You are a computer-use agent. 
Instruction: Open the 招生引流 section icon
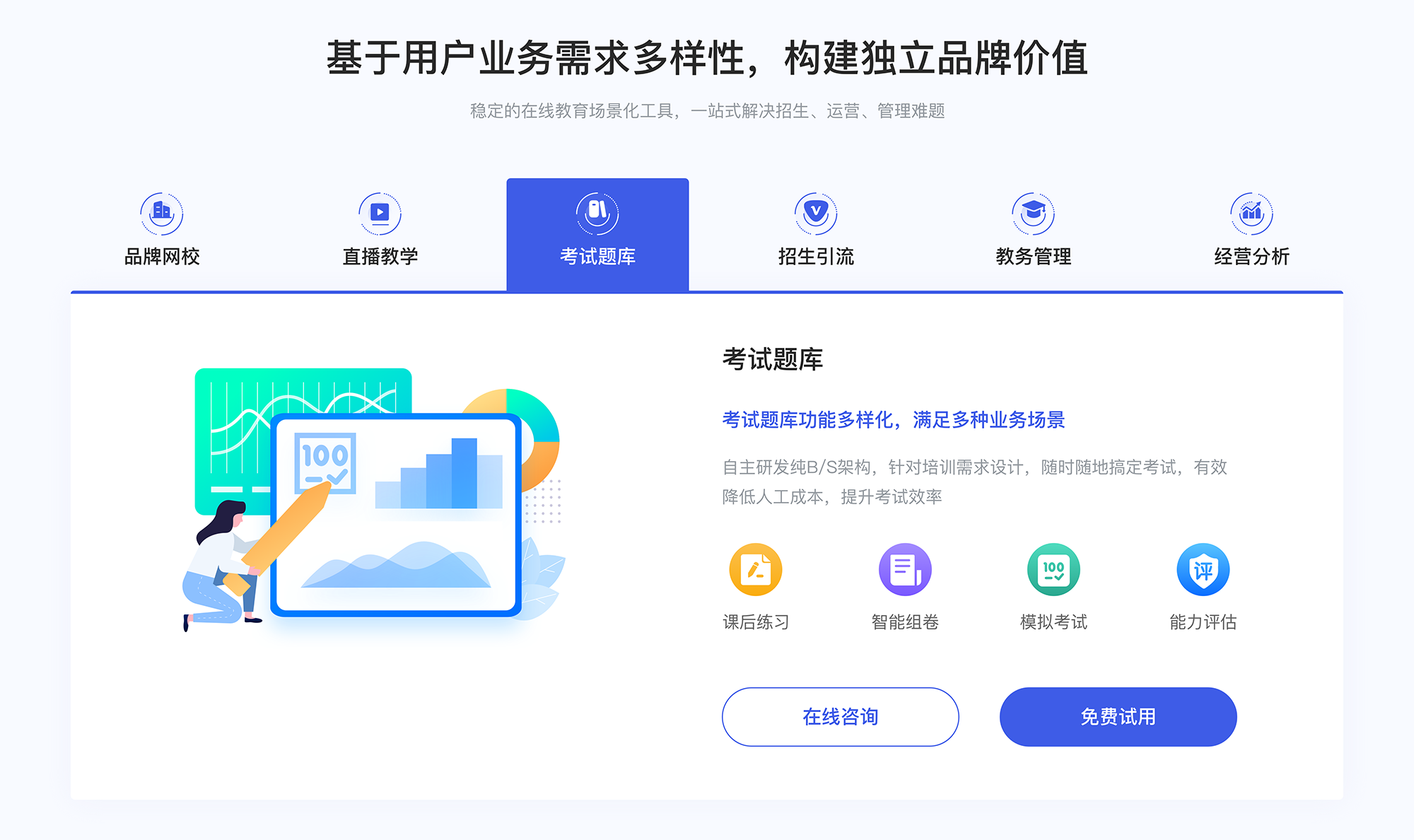[811, 209]
